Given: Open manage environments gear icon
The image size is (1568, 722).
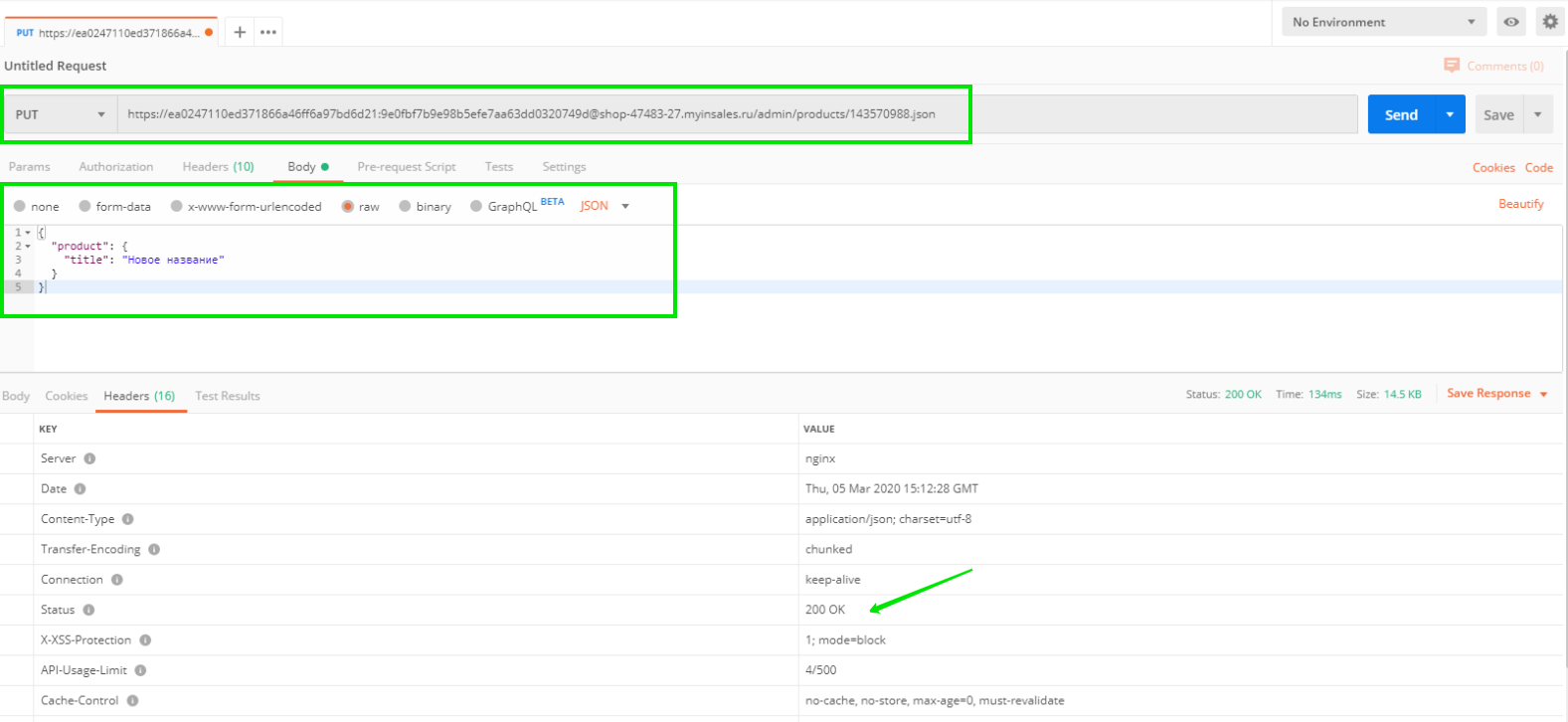Looking at the screenshot, I should pos(1549,22).
